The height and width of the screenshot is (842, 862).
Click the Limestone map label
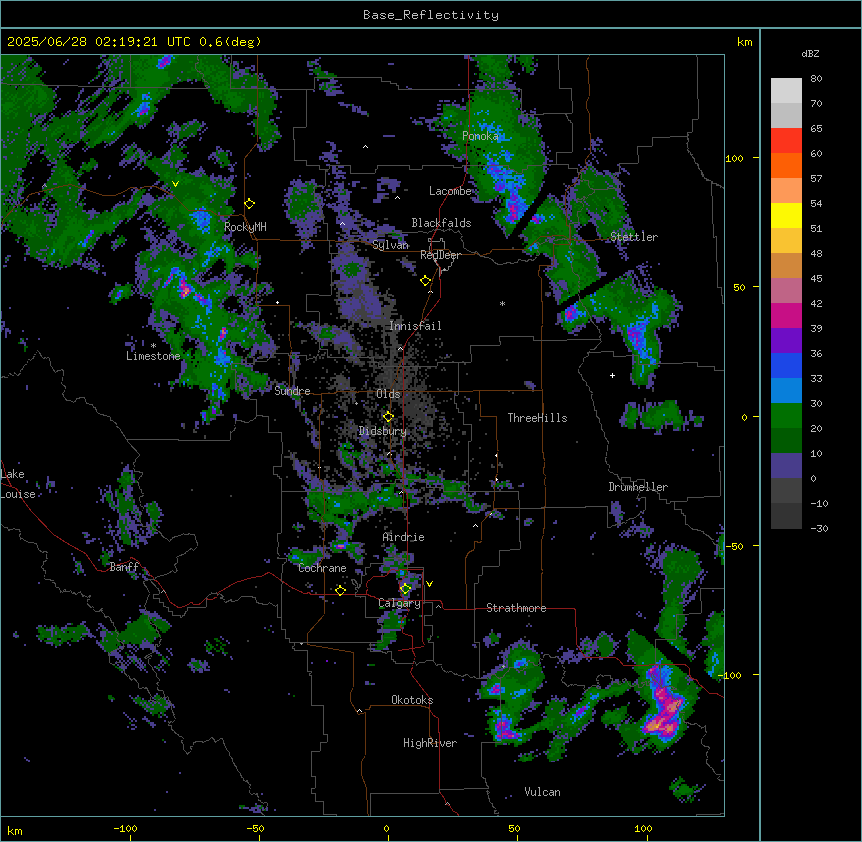pyautogui.click(x=153, y=356)
